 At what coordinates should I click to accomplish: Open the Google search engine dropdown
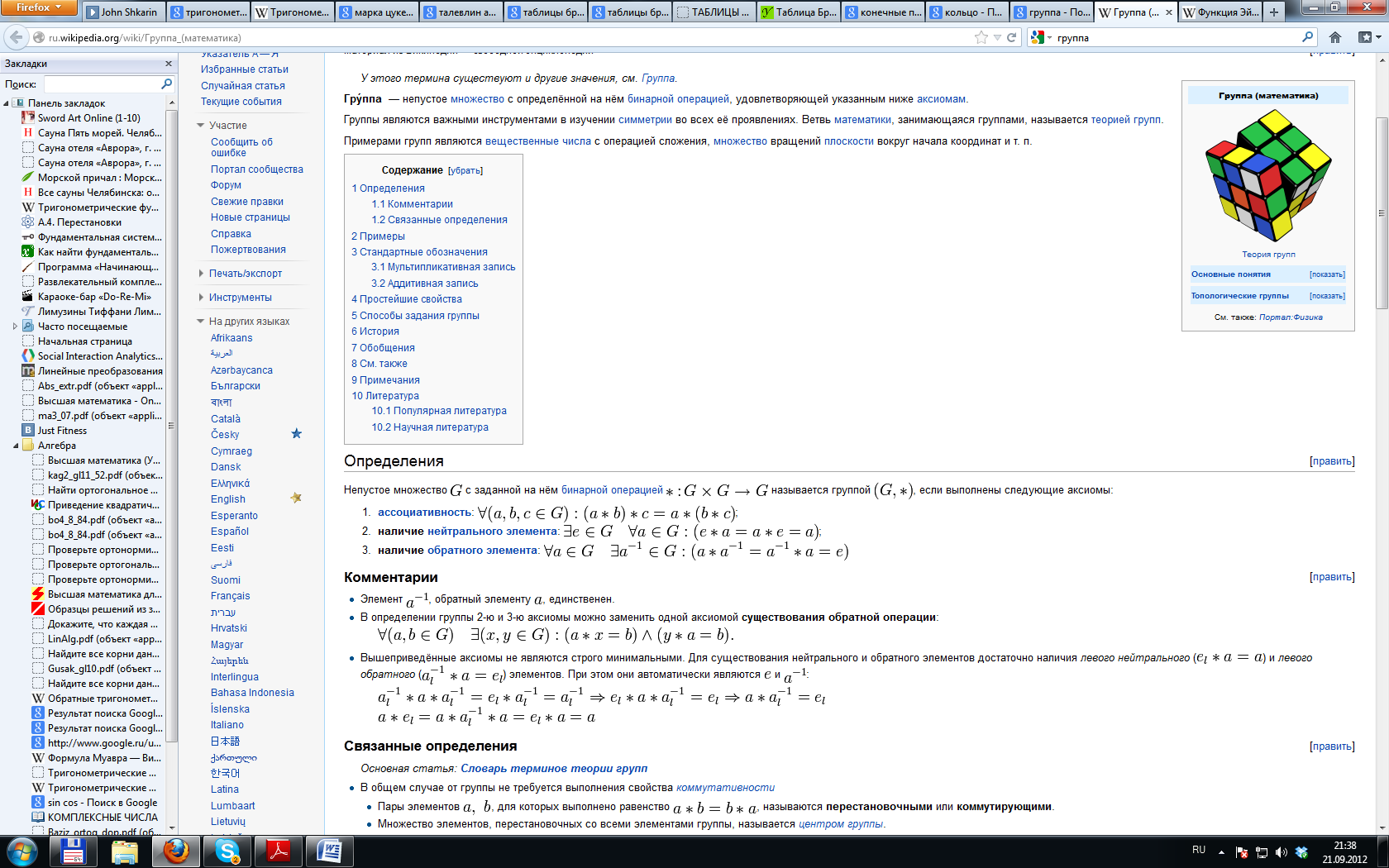(x=1042, y=37)
